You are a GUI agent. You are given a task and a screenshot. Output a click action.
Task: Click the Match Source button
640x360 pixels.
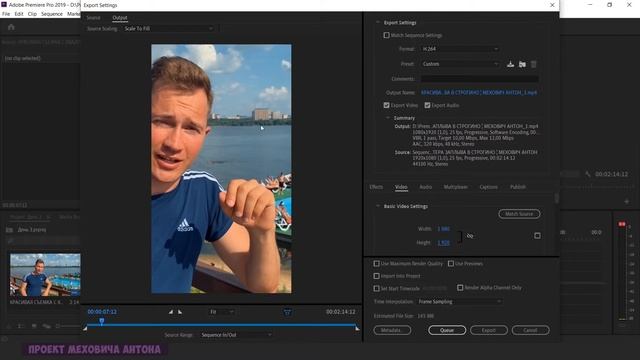click(x=519, y=214)
